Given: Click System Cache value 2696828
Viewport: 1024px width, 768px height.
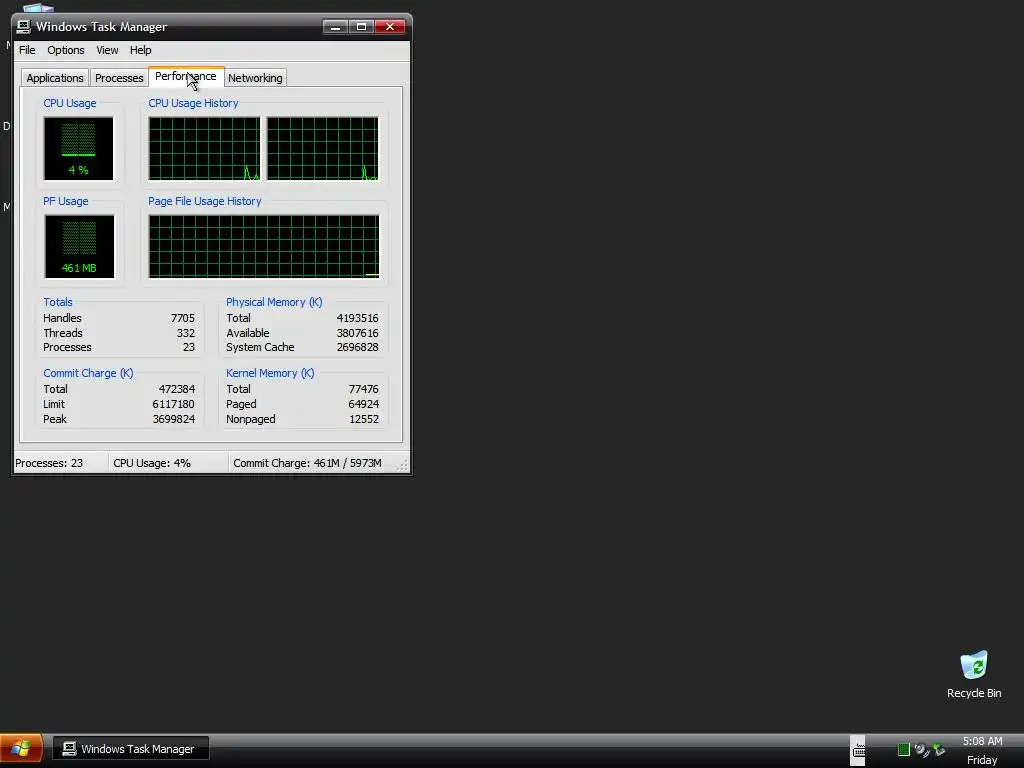Looking at the screenshot, I should pyautogui.click(x=357, y=347).
